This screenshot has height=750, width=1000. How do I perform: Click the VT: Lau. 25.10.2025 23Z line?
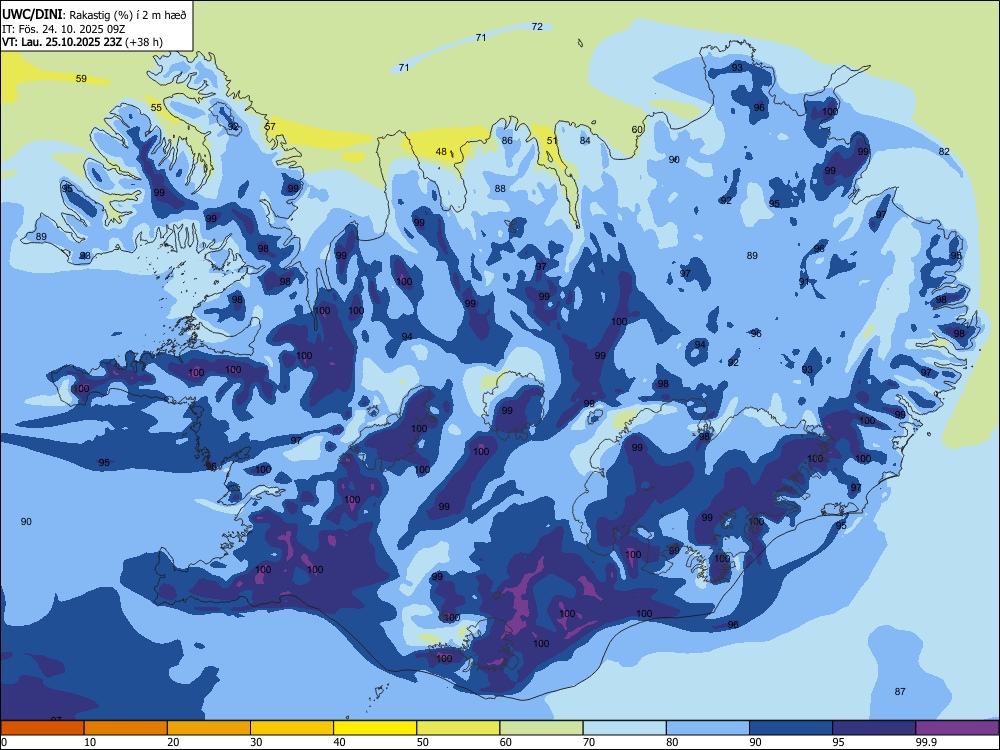(82, 42)
